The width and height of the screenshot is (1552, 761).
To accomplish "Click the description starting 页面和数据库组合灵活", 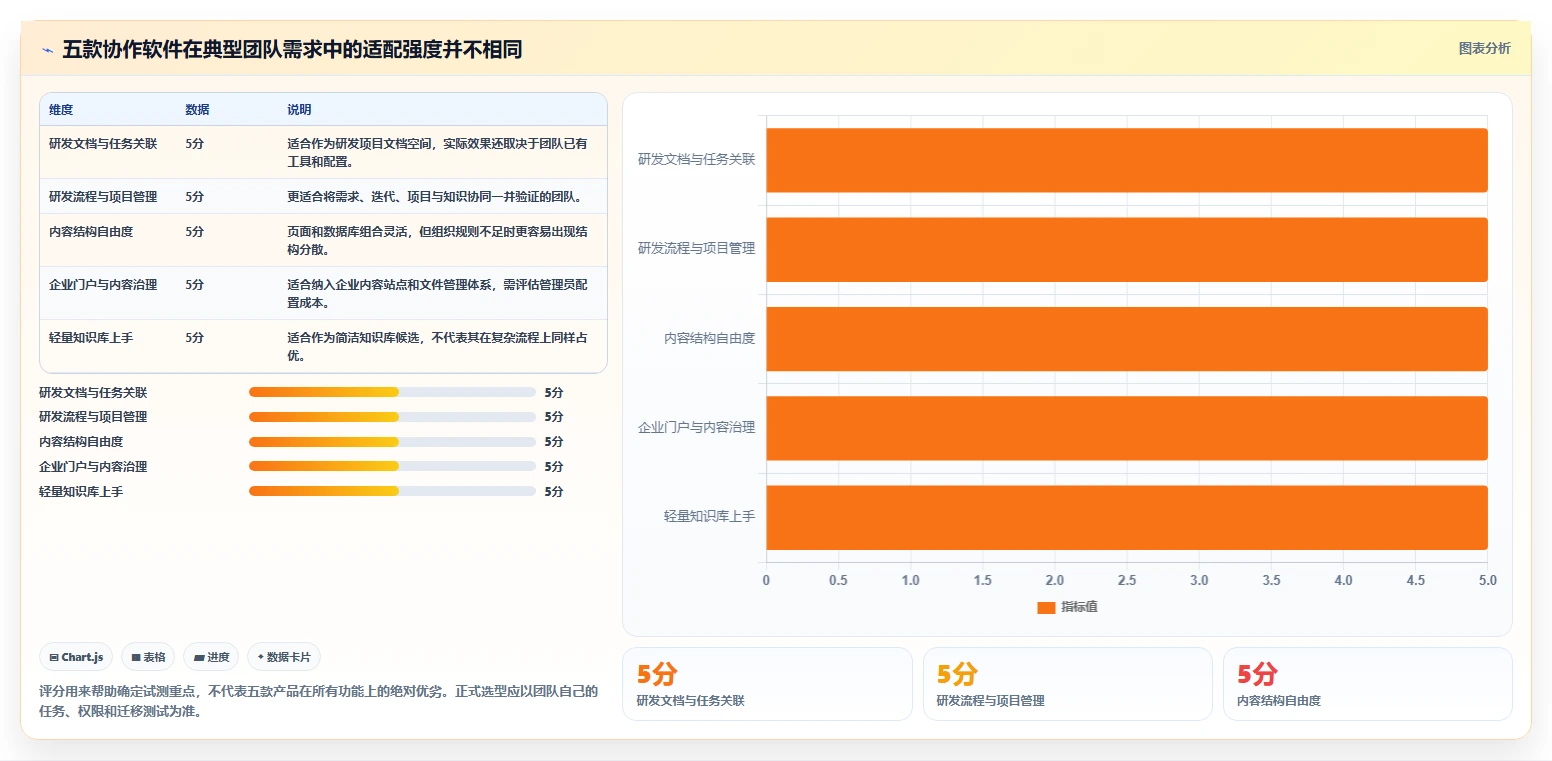I will 438,240.
